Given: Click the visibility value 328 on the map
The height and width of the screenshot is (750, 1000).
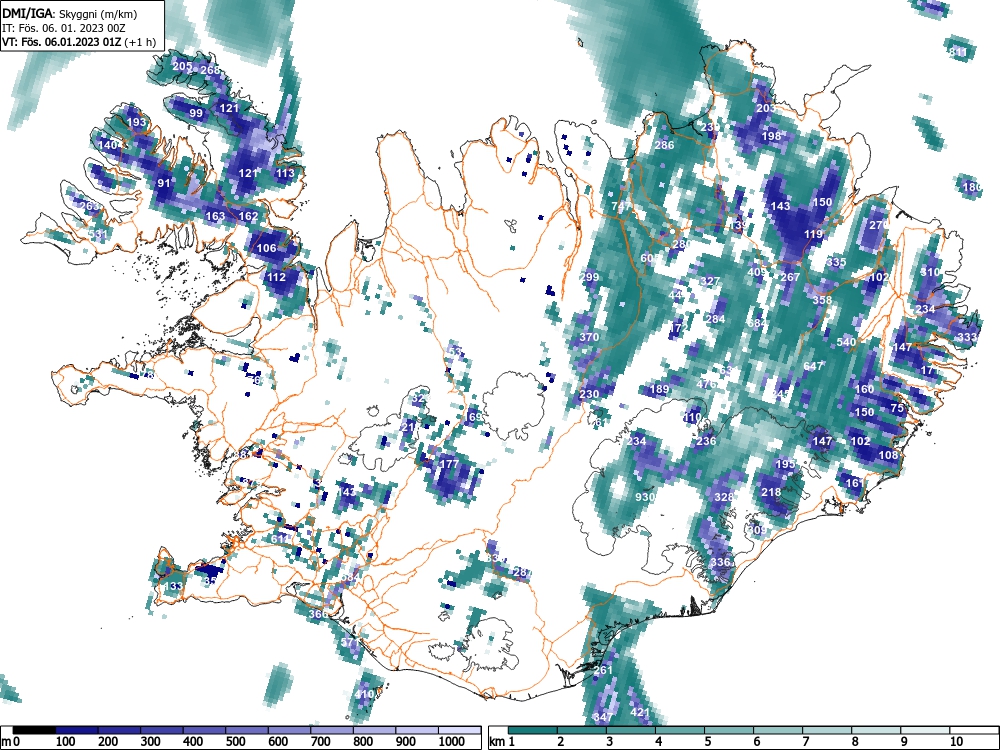Looking at the screenshot, I should click(x=724, y=497).
